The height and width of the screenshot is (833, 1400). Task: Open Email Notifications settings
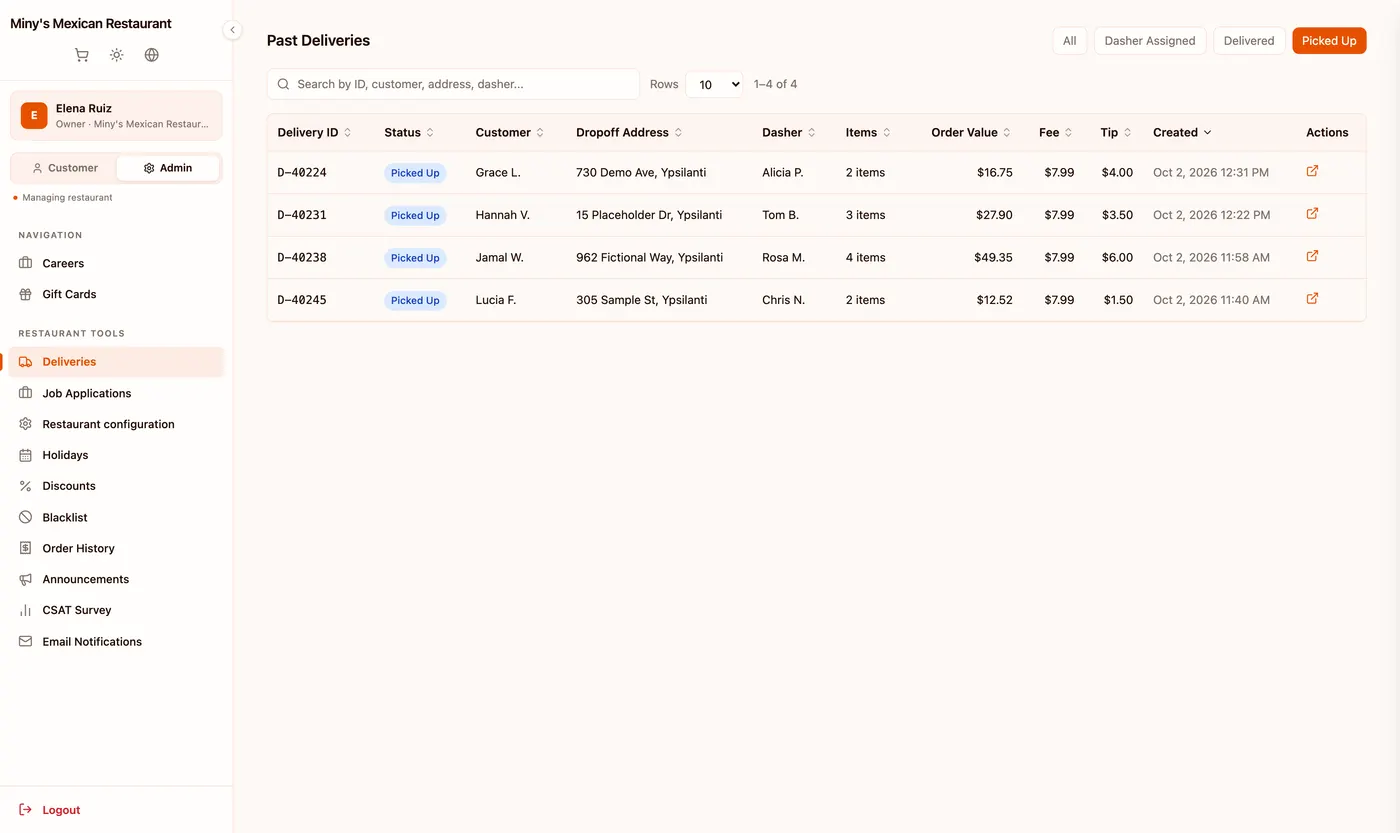click(116, 641)
